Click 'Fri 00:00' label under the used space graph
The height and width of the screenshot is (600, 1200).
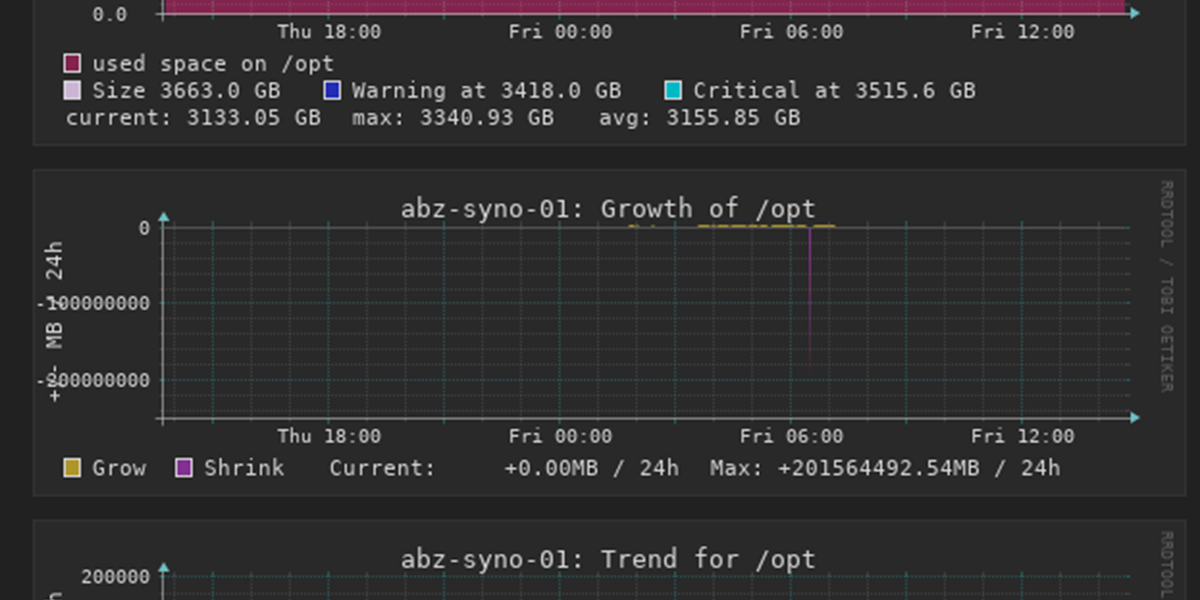point(560,32)
